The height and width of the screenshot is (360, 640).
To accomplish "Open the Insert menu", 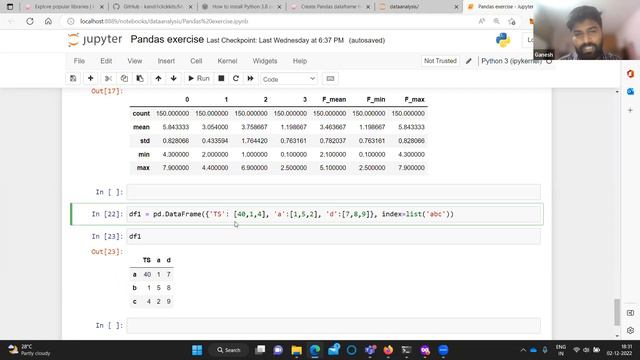I will coord(166,61).
